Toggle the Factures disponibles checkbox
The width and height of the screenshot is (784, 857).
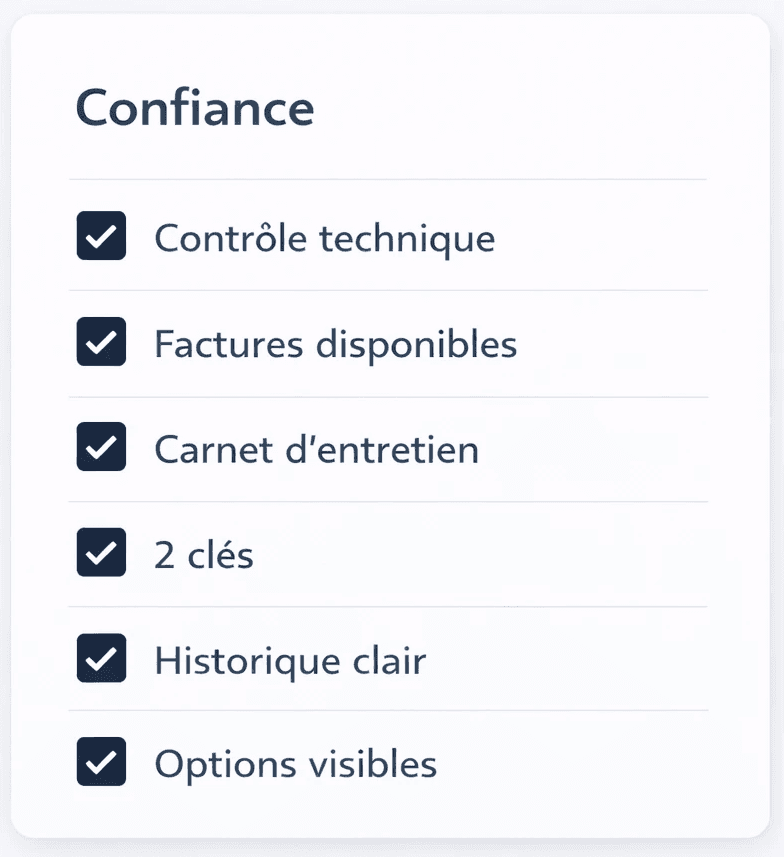pos(101,342)
